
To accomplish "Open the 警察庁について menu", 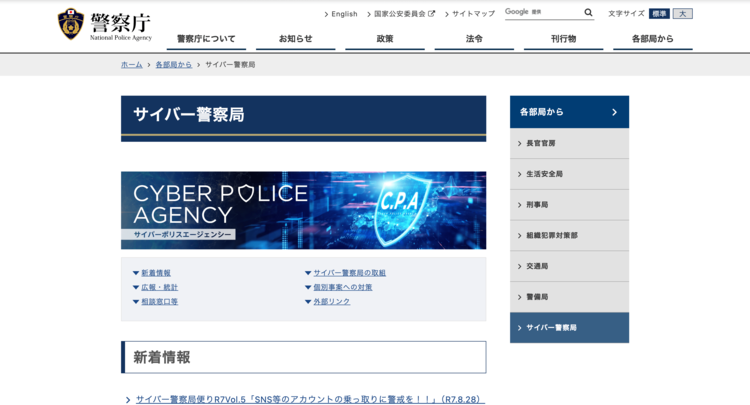I will click(206, 39).
